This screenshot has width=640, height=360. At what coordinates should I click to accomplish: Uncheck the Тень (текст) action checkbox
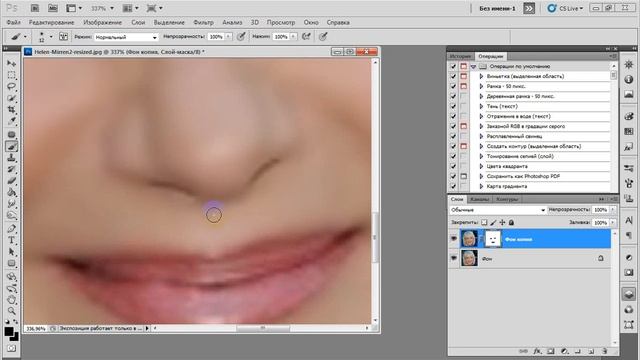(453, 106)
